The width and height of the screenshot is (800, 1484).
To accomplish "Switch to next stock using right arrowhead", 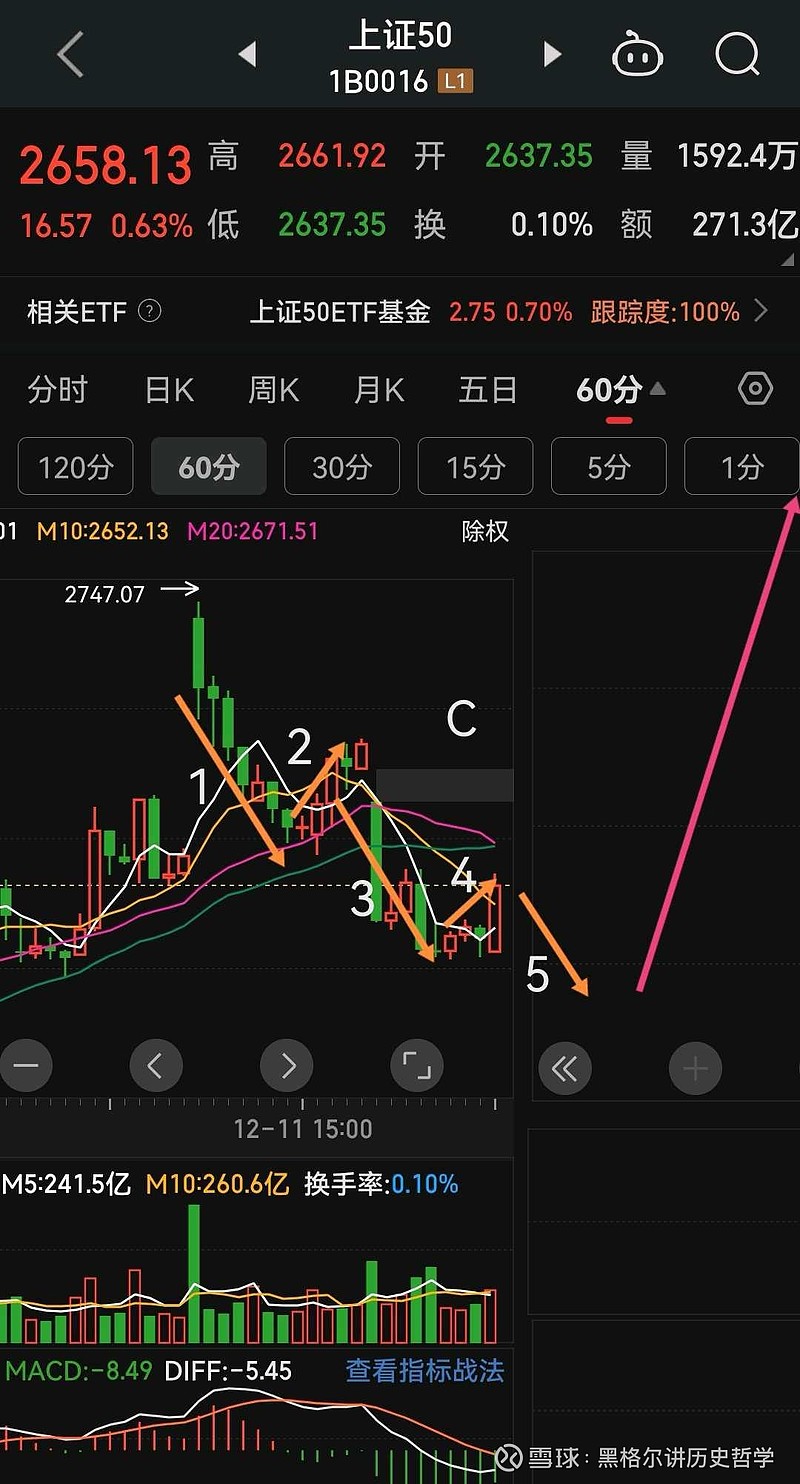I will (x=552, y=55).
